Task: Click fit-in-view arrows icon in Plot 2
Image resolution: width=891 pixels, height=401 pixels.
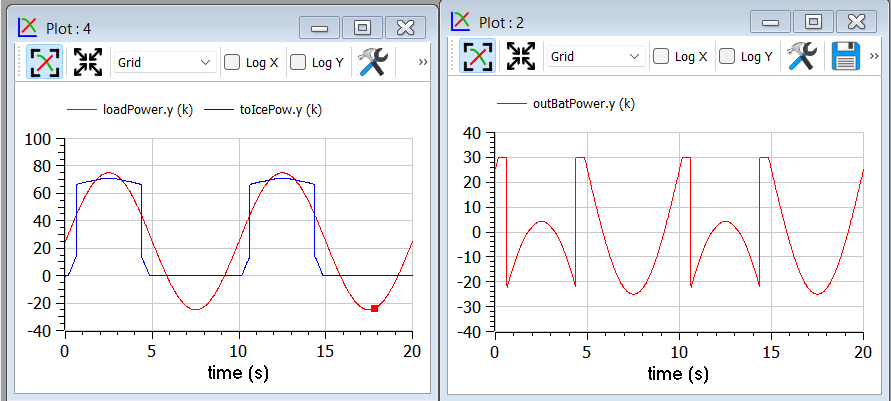Action: pyautogui.click(x=521, y=56)
